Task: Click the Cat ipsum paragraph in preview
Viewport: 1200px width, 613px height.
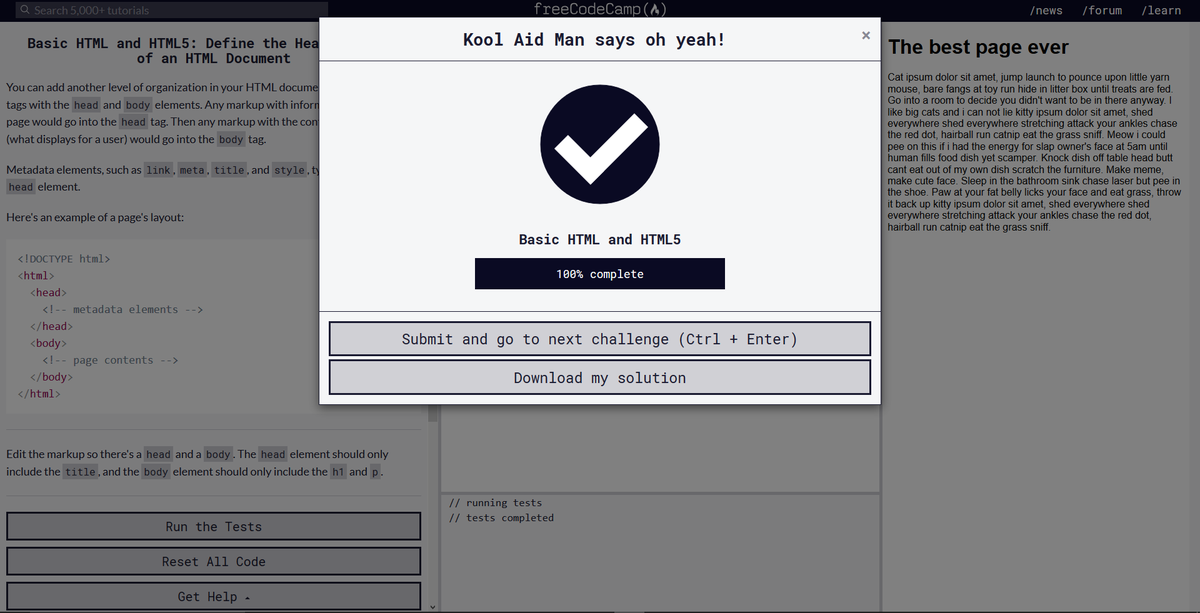Action: [x=1035, y=152]
